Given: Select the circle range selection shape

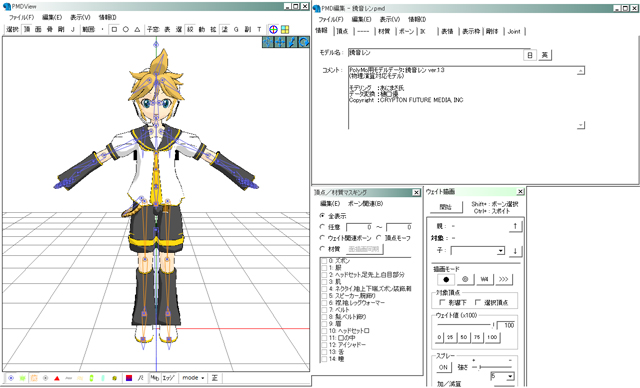Looking at the screenshot, I should 126,29.
